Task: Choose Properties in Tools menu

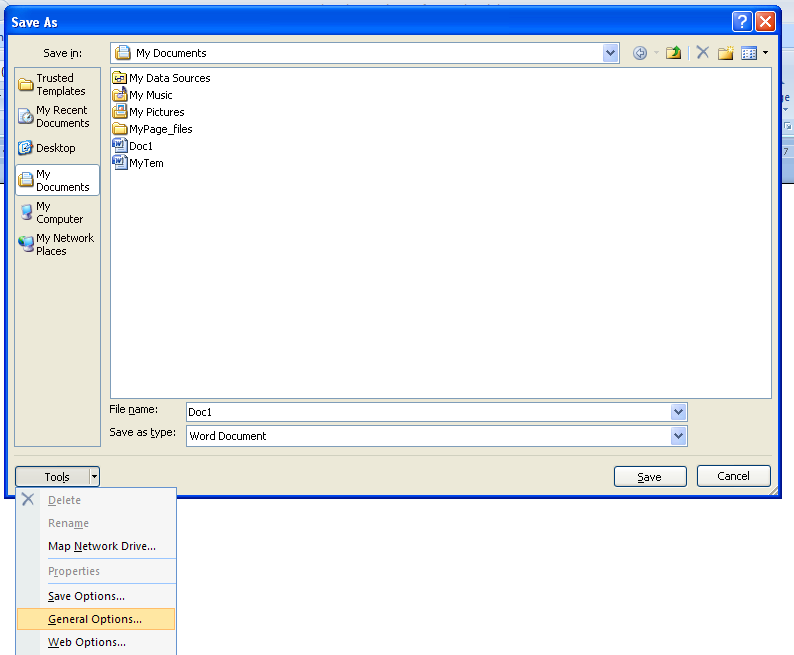Action: click(x=96, y=571)
